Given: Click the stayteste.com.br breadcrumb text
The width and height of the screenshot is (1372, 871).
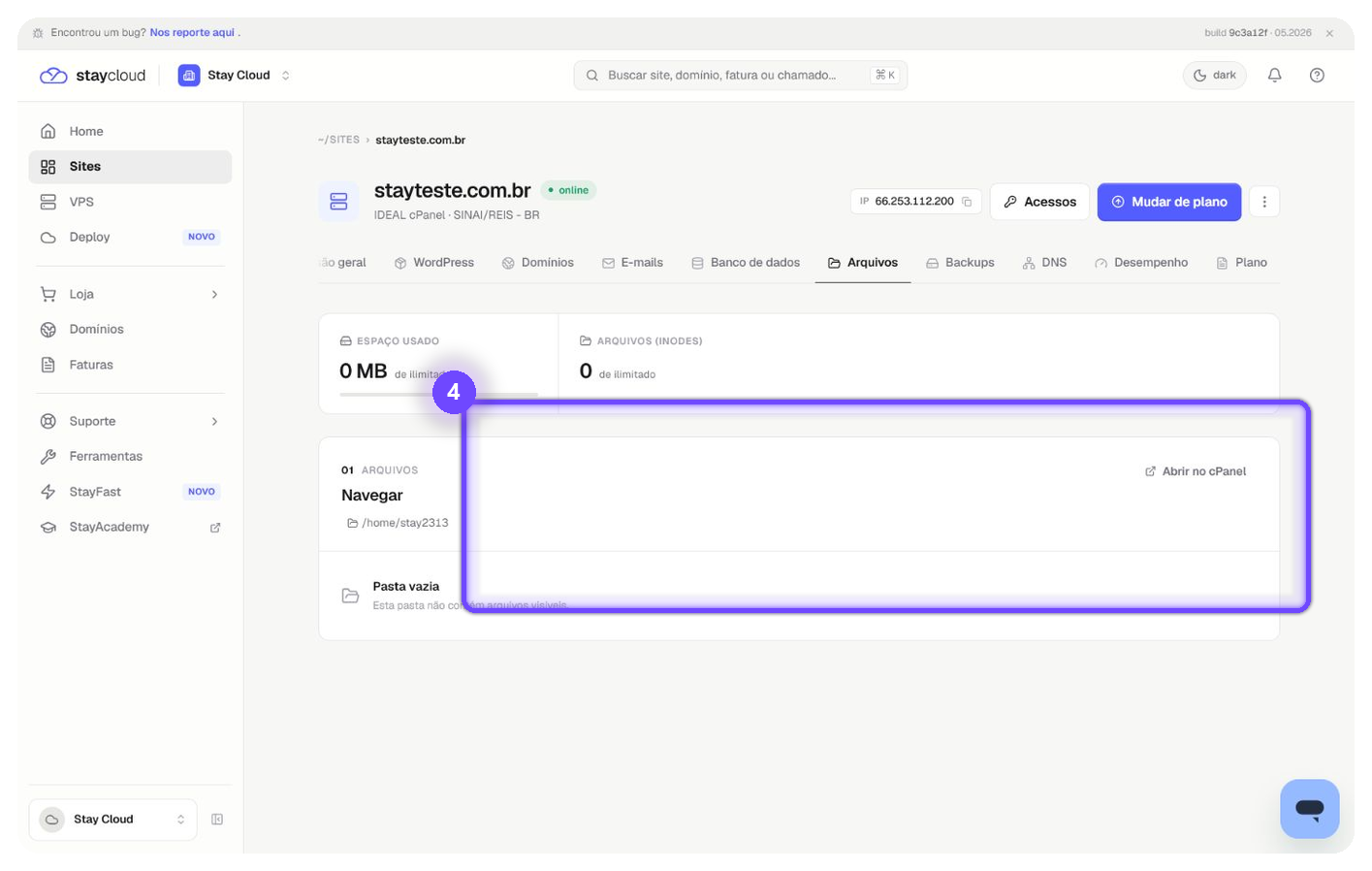Looking at the screenshot, I should (x=420, y=140).
